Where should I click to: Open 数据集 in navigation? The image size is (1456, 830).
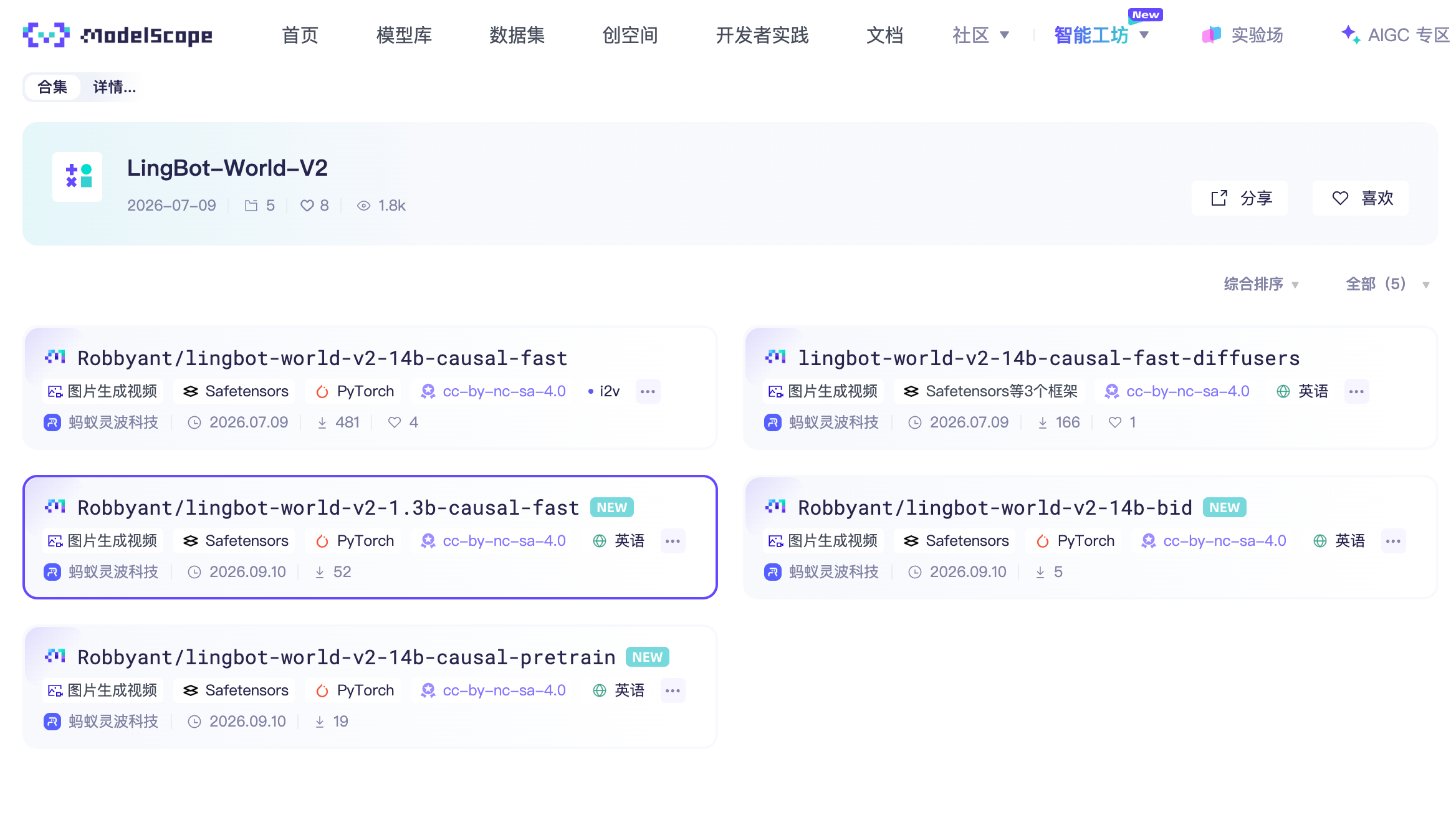coord(517,35)
